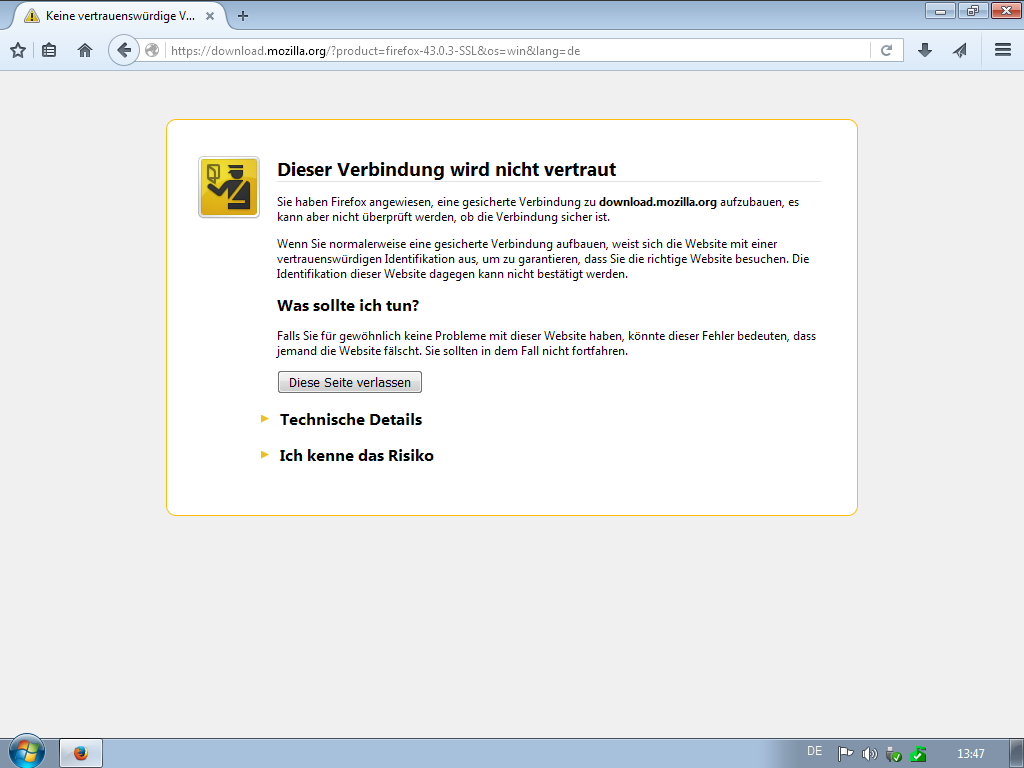Image resolution: width=1024 pixels, height=768 pixels.
Task: Click the Firefox taskbar icon
Action: 81,754
